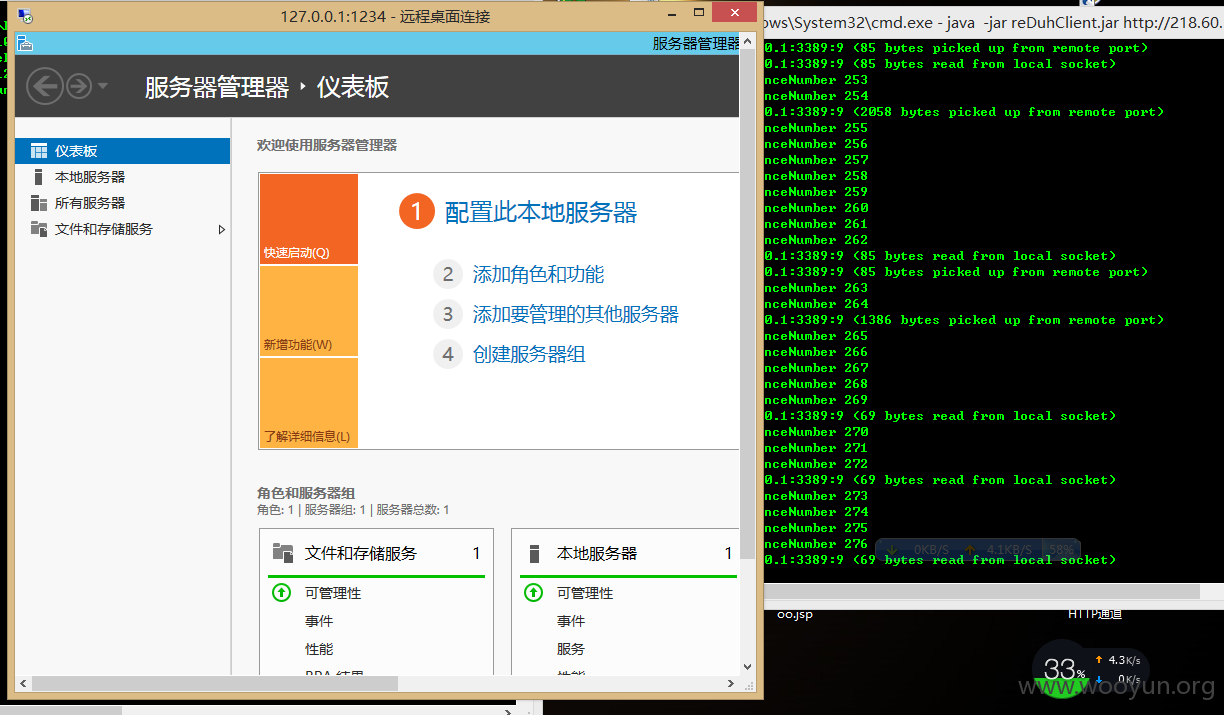Select the 了解详细信息(L) tile
This screenshot has width=1224, height=715.
308,402
